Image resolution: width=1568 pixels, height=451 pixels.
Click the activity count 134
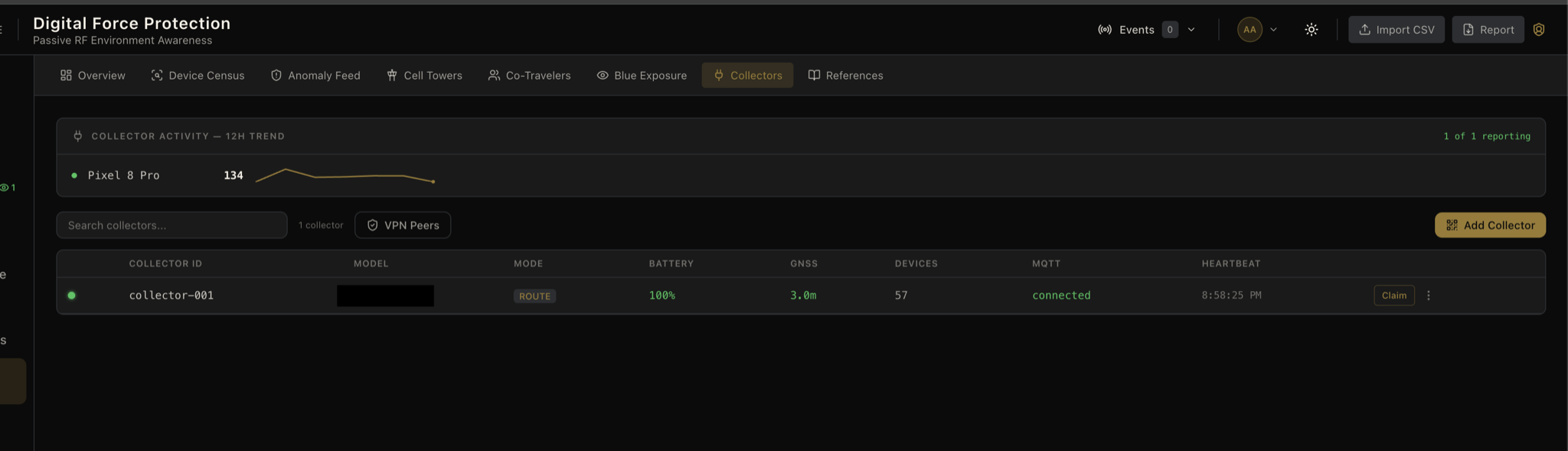coord(234,175)
